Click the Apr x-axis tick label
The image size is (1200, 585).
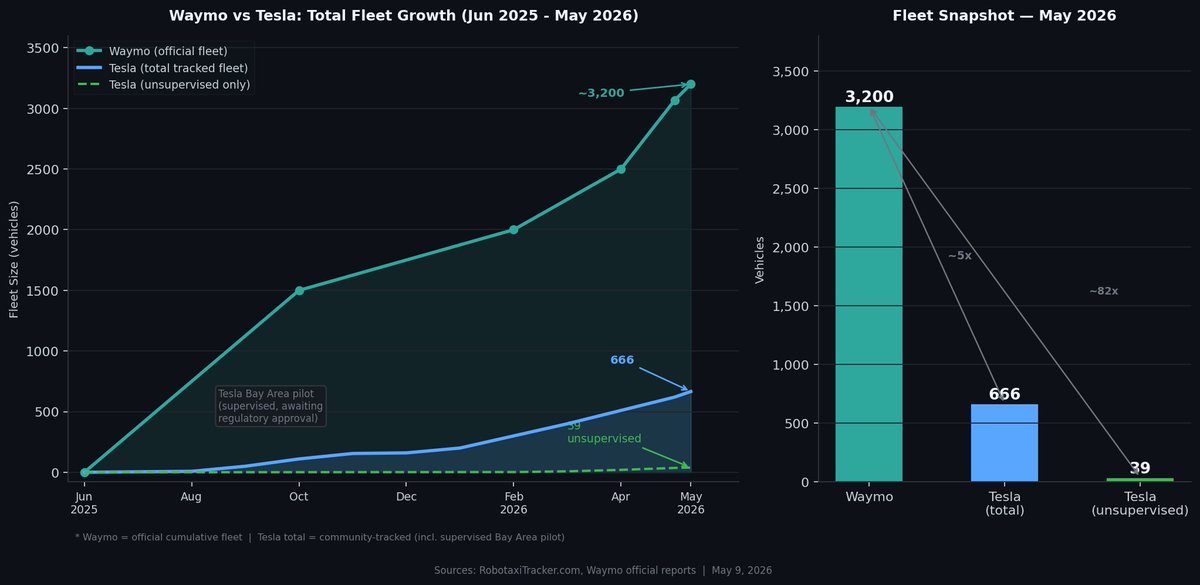tap(621, 495)
